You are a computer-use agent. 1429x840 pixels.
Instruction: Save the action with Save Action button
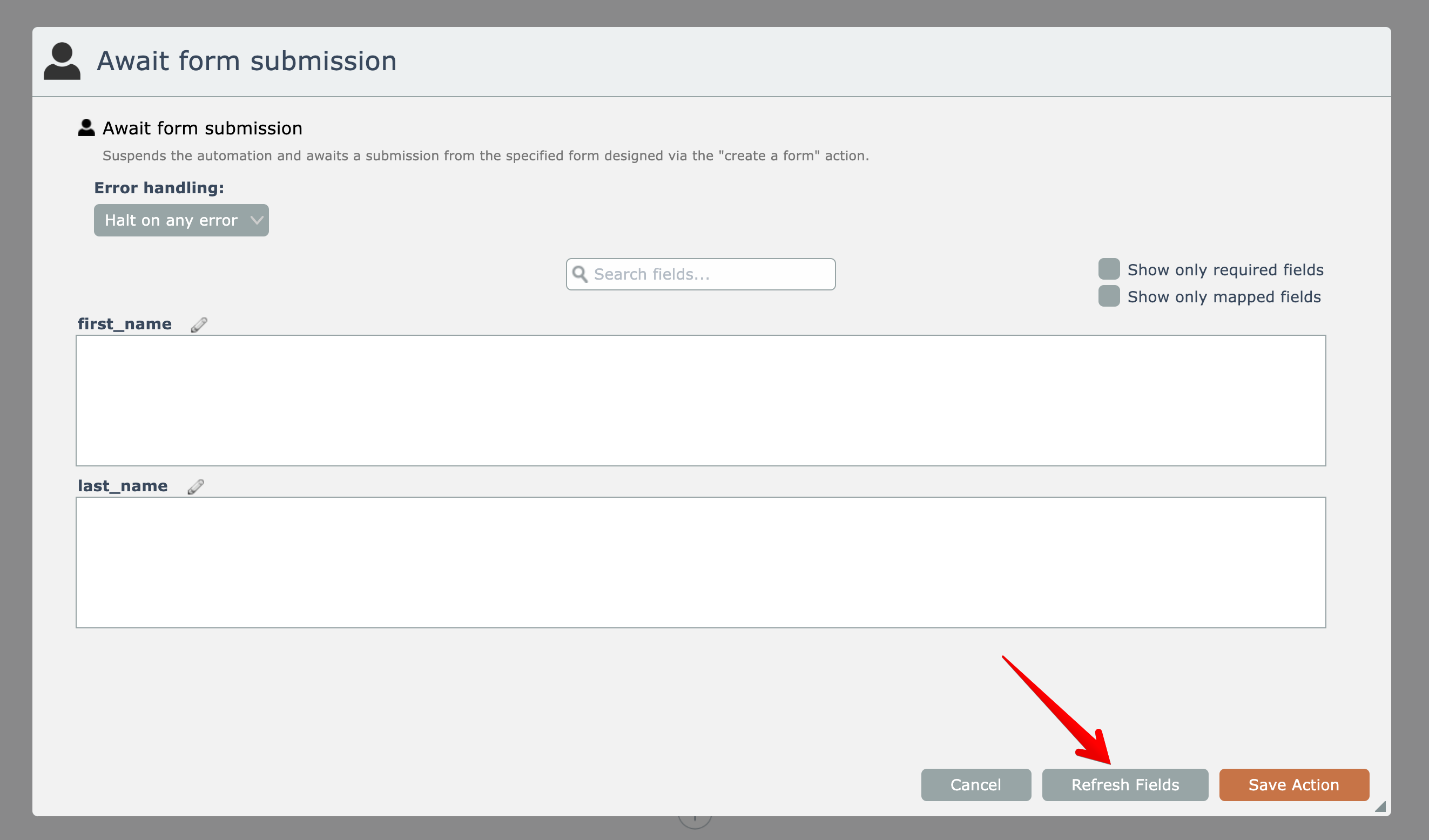coord(1293,785)
